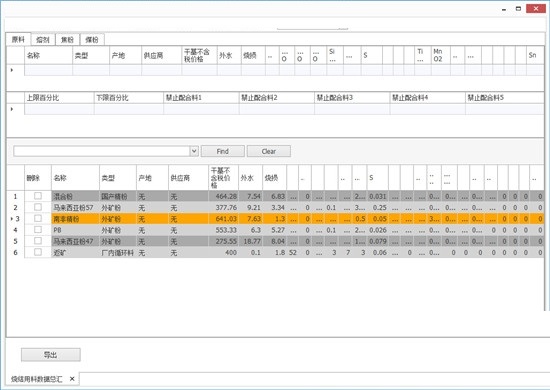This screenshot has width=550, height=390.
Task: Switch to the 焦粉 tab
Action: point(67,40)
